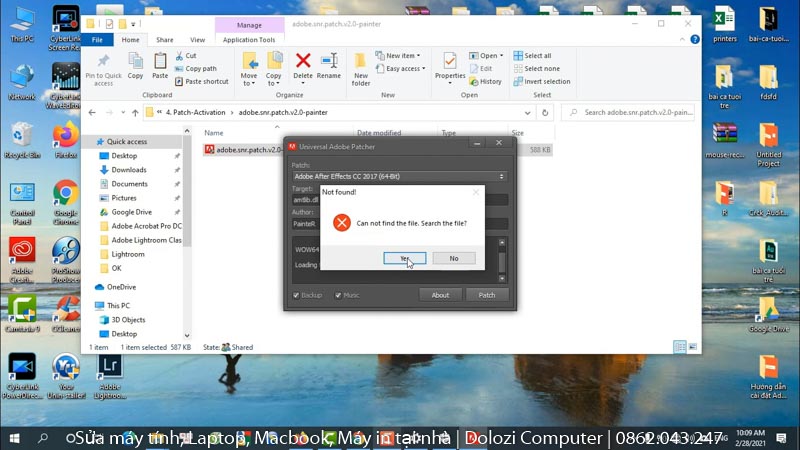The image size is (800, 450).
Task: Open the File menu tab
Action: 97,40
